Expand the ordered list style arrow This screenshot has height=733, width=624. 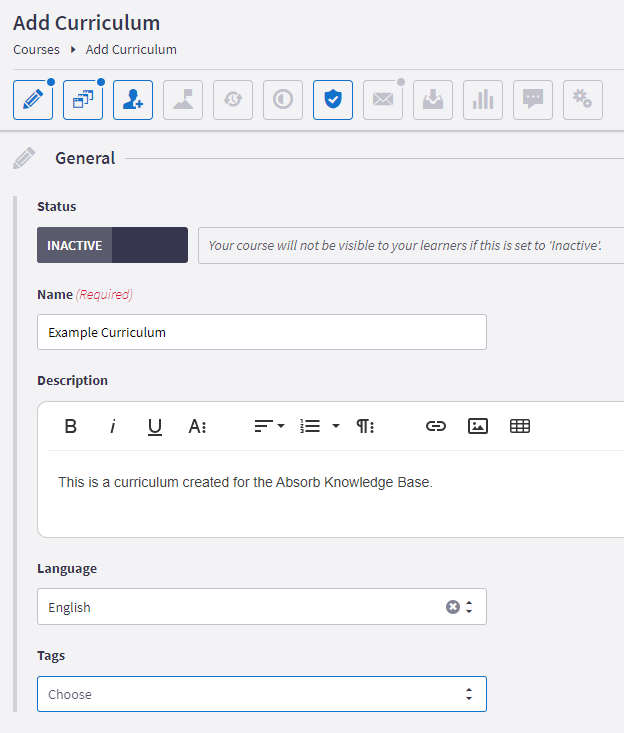336,426
